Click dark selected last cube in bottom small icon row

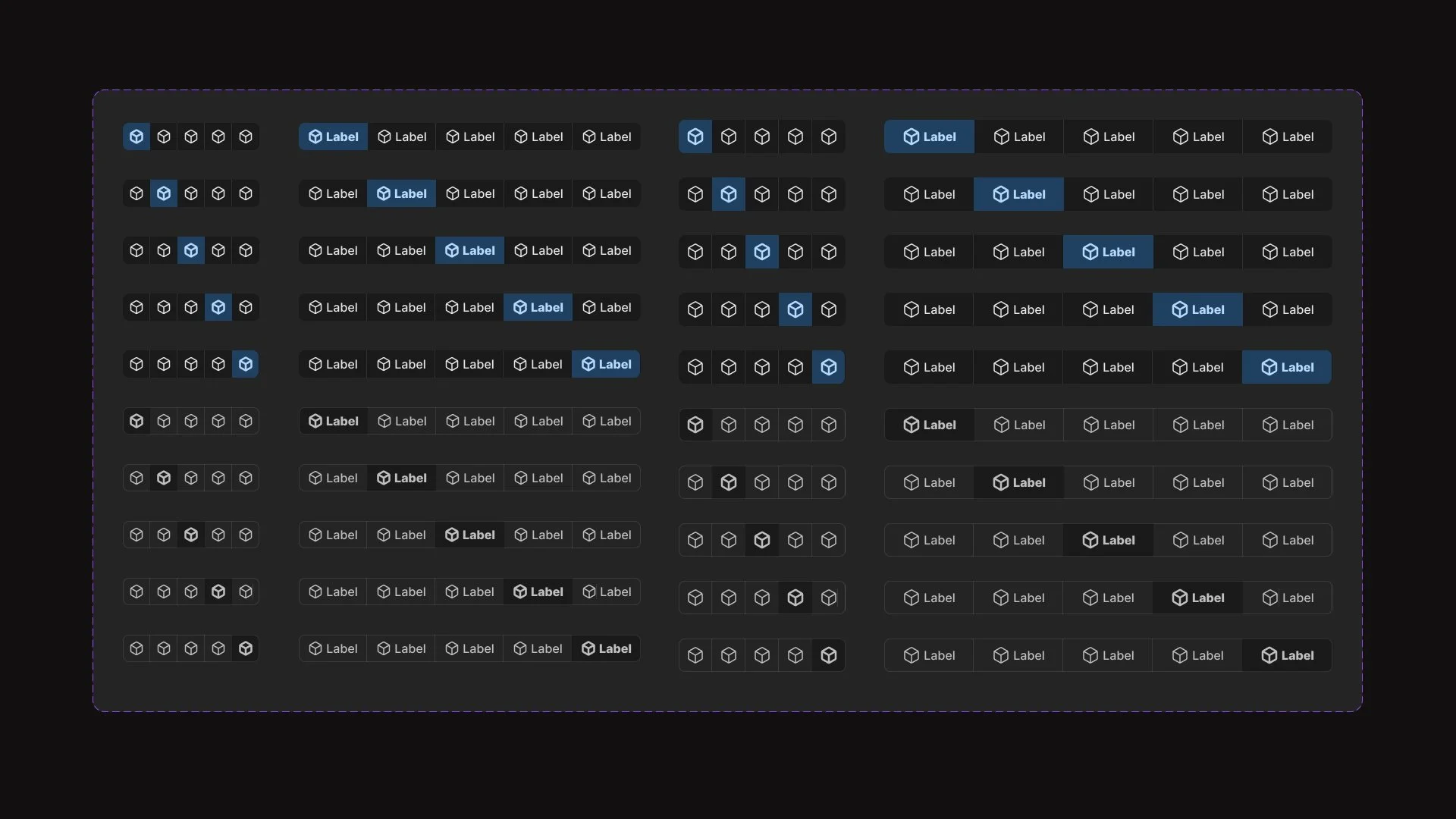[245, 648]
